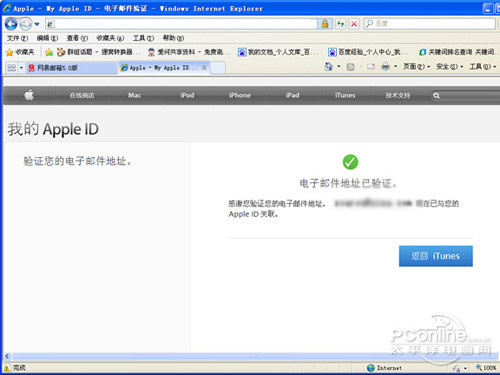Image resolution: width=500 pixels, height=375 pixels.
Task: Open the 群组话题 bookmark link
Action: point(98,52)
